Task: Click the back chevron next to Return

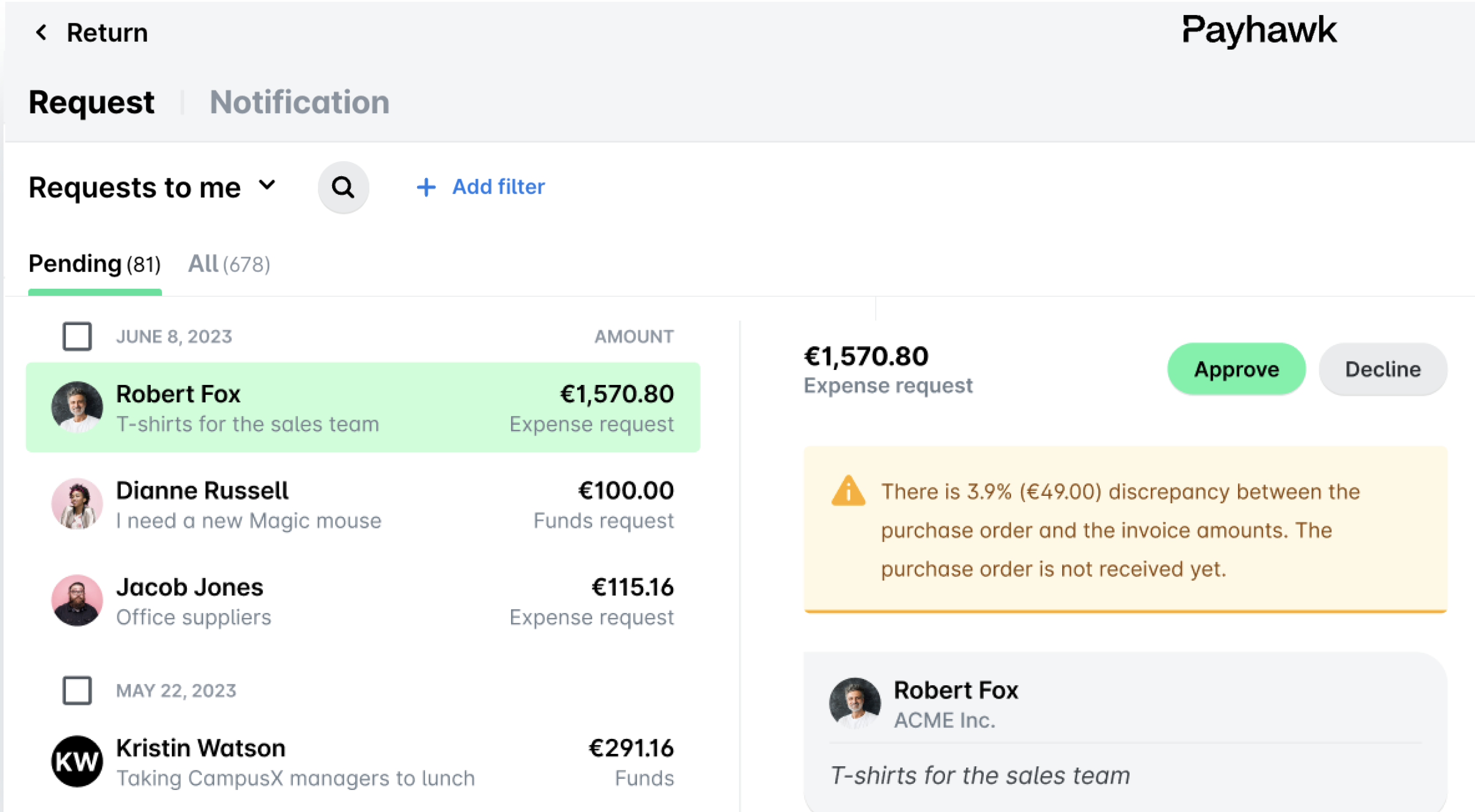Action: pos(41,32)
